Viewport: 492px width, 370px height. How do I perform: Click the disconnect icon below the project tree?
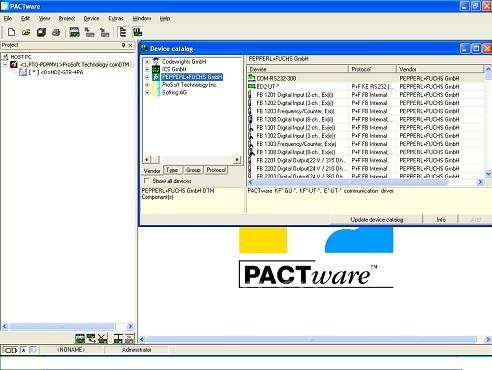tap(102, 338)
